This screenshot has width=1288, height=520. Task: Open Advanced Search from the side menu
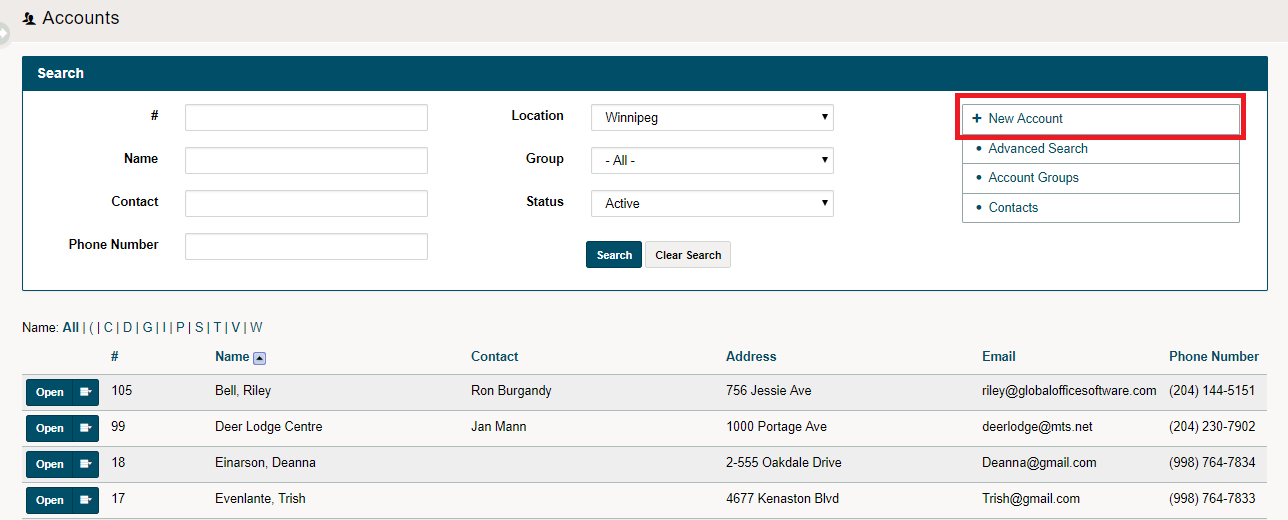1100,148
